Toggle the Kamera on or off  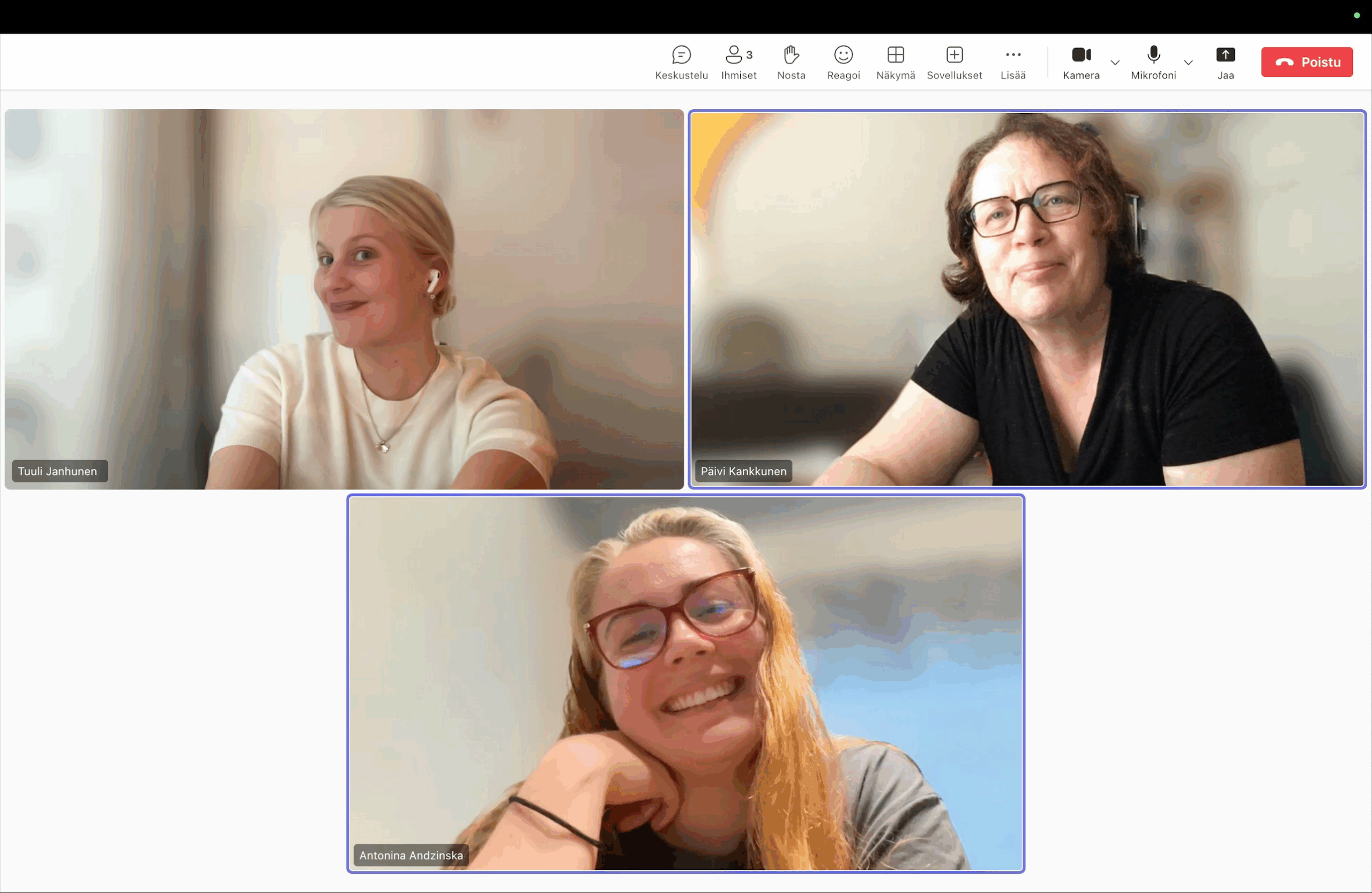click(x=1081, y=62)
